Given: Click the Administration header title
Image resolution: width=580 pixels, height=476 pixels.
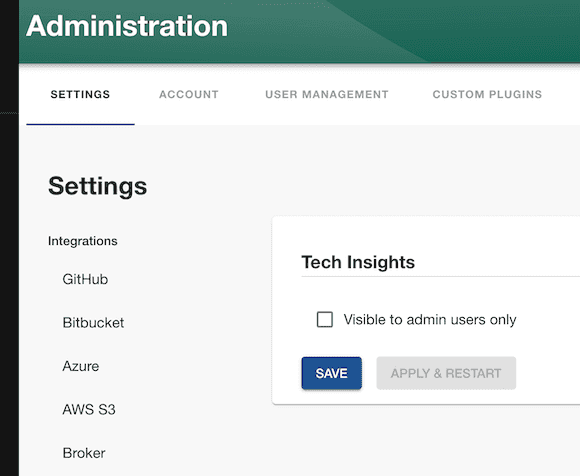Looking at the screenshot, I should pos(127,26).
